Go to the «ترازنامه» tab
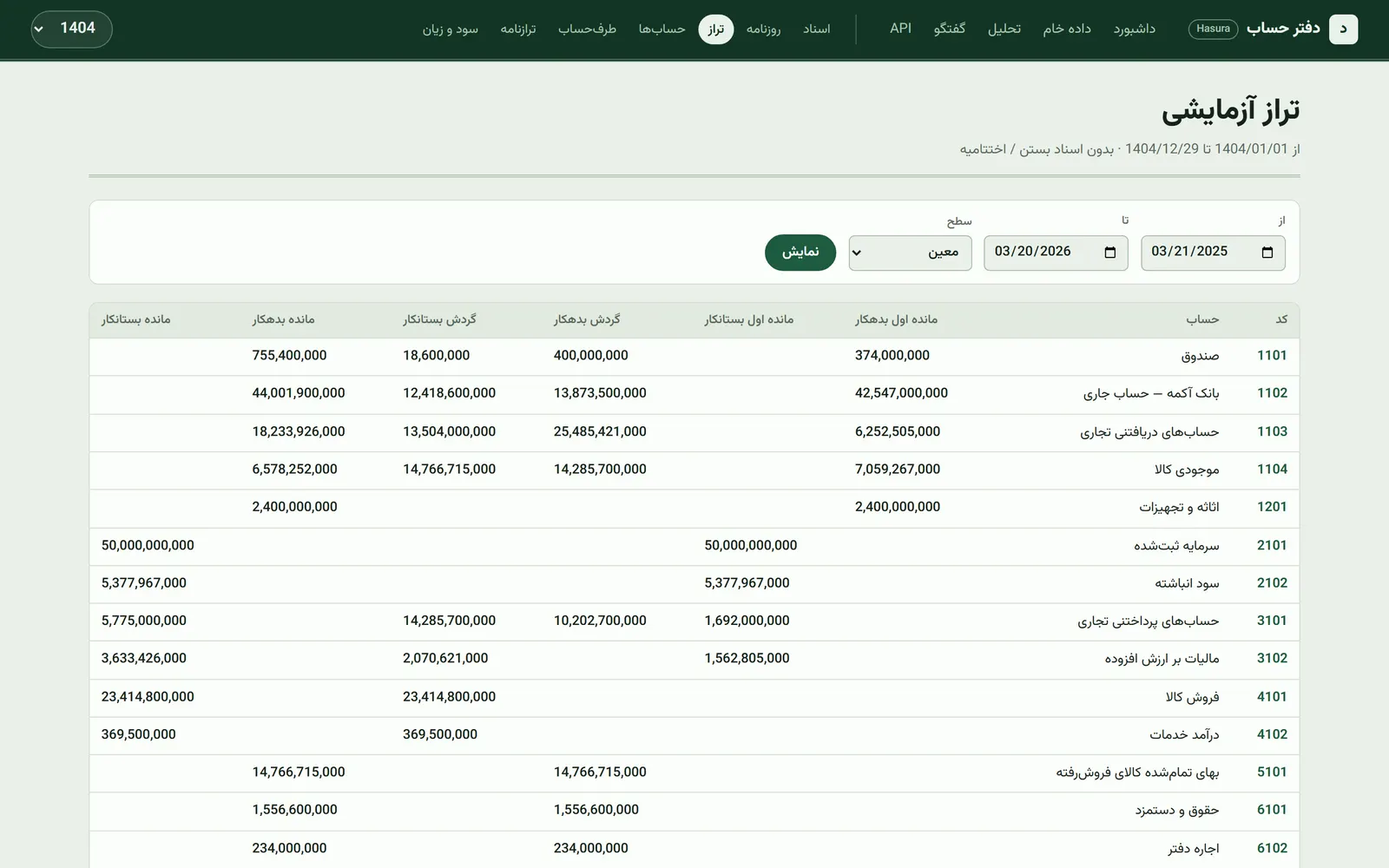 (x=517, y=29)
